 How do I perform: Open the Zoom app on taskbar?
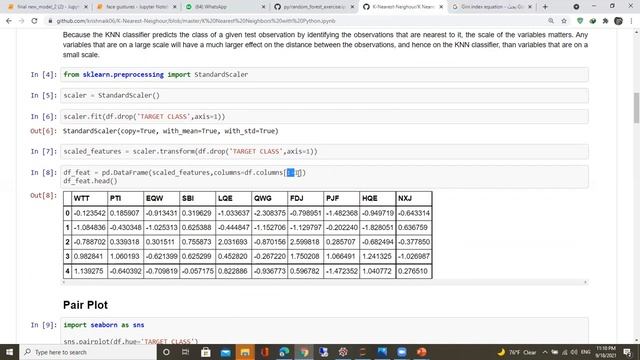(402, 352)
